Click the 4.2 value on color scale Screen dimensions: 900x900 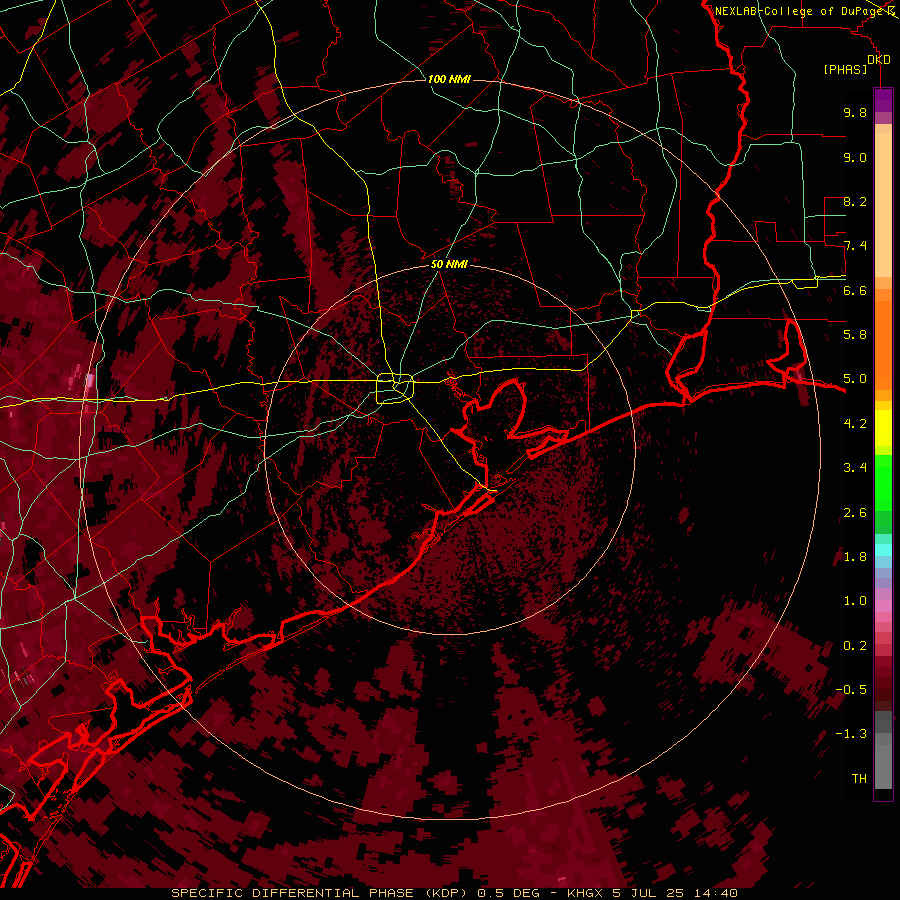(x=855, y=424)
